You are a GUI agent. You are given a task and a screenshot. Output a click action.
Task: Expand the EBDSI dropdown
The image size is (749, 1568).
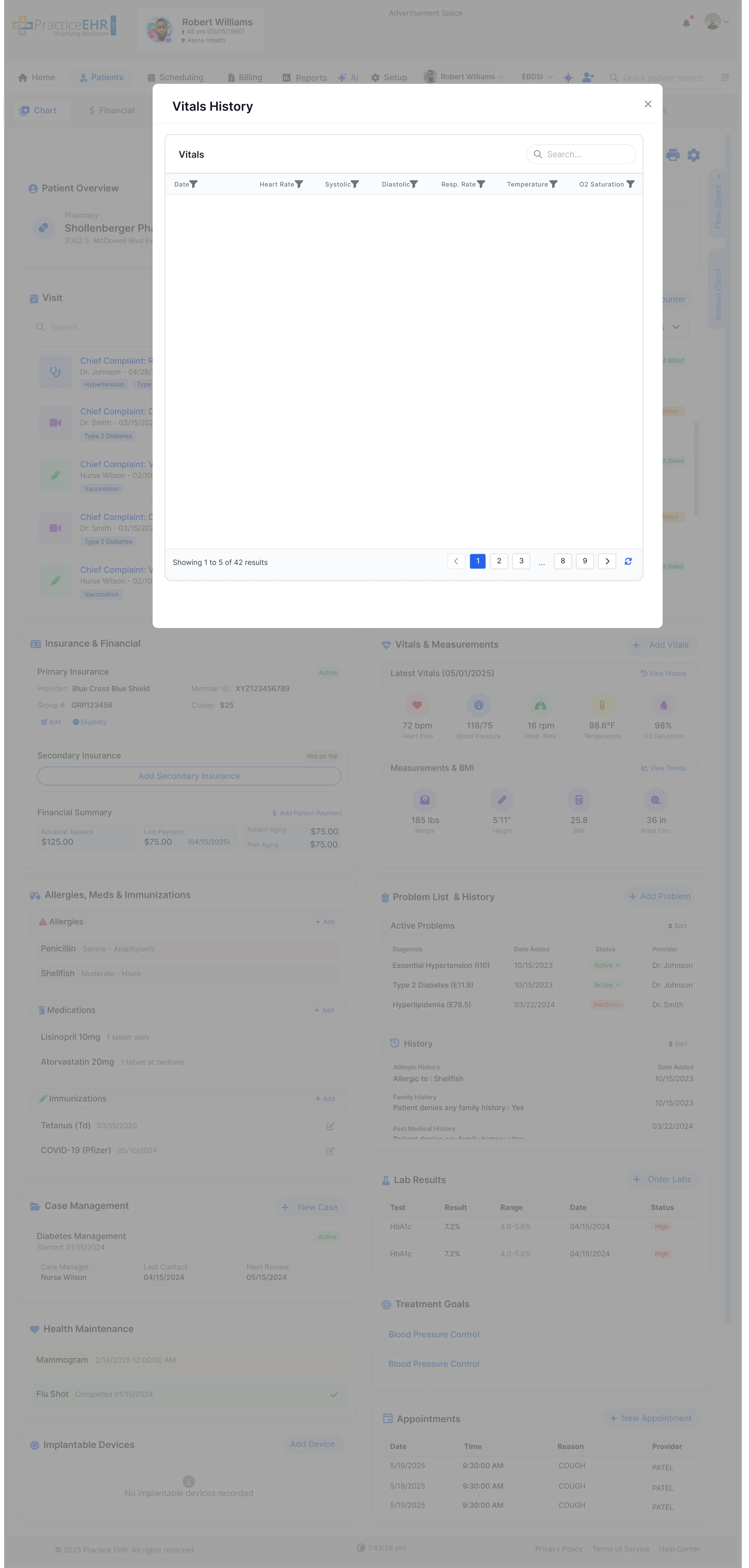coord(537,77)
